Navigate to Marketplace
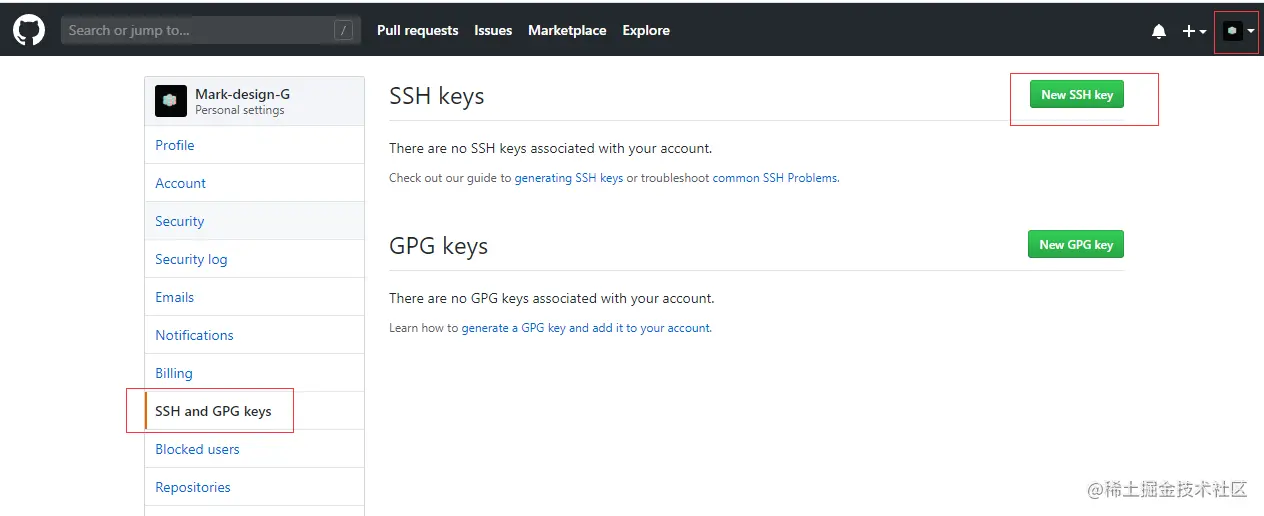 pos(567,31)
